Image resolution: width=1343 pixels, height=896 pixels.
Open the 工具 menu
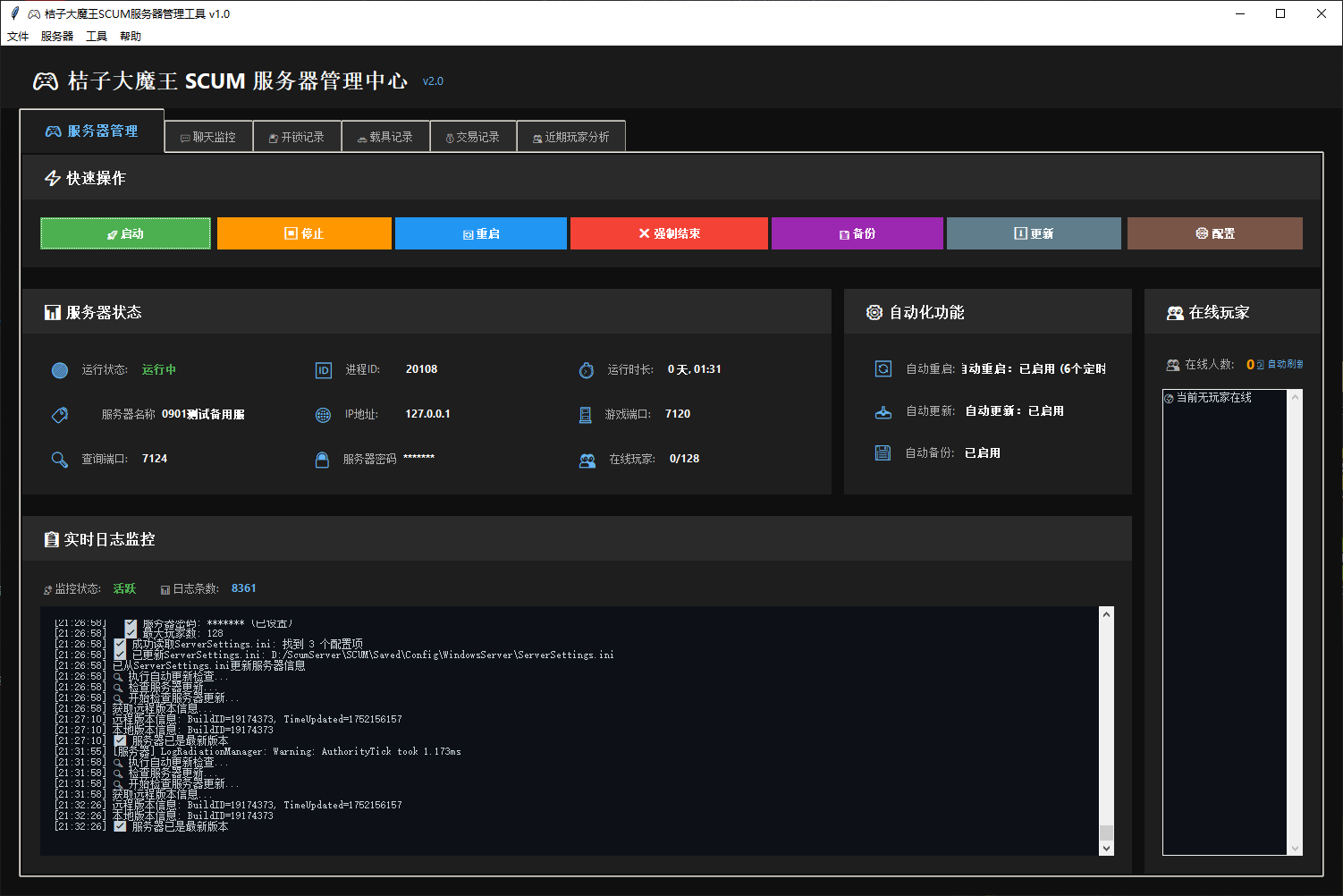click(96, 36)
